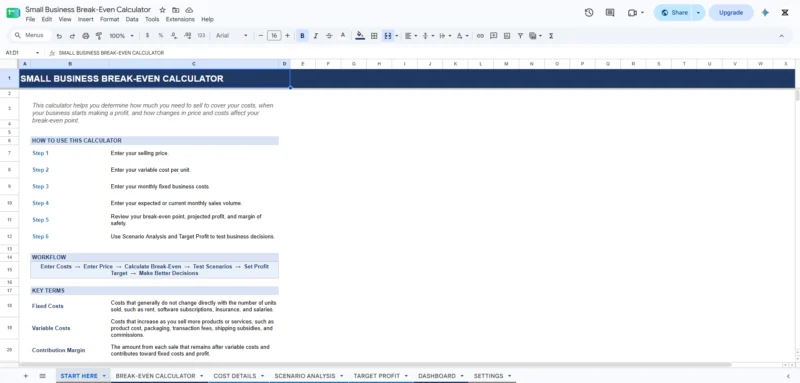Viewport: 800px width, 383px height.
Task: Open Functions sigma icon
Action: tap(551, 36)
